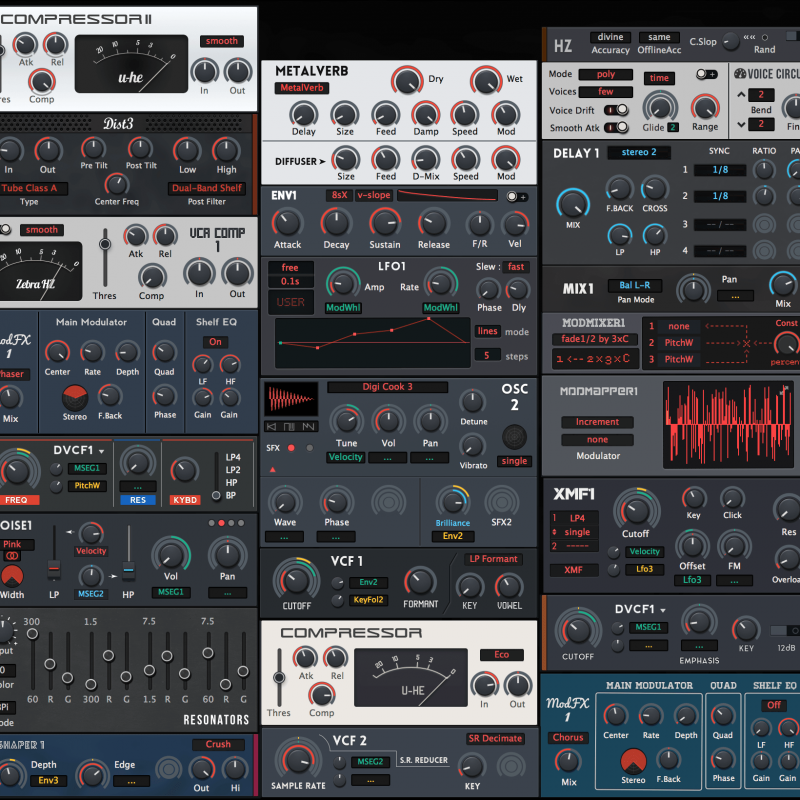Click the Bend down arrow in Voice Circuit
The image size is (800, 800).
pos(741,124)
